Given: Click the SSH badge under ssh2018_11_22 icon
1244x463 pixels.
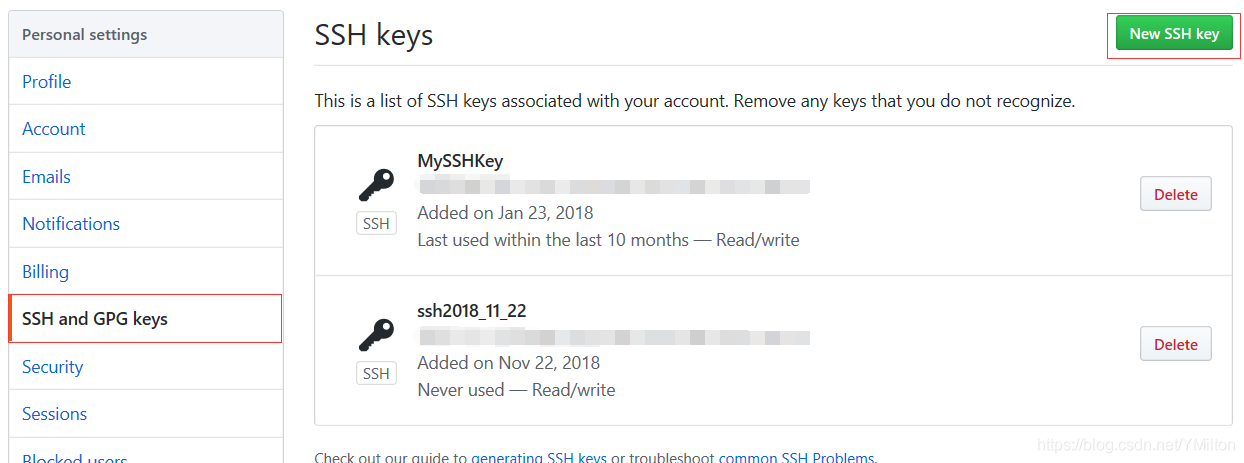Looking at the screenshot, I should click(x=376, y=373).
